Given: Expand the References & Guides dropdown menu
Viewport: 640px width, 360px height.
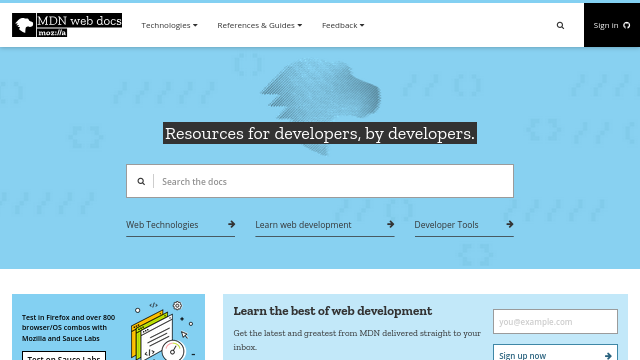Looking at the screenshot, I should pos(260,25).
